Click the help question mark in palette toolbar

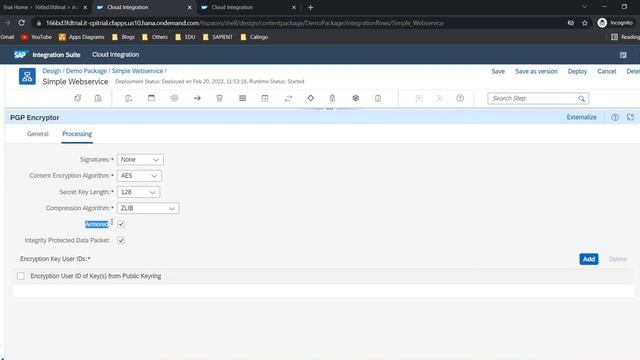coord(460,98)
